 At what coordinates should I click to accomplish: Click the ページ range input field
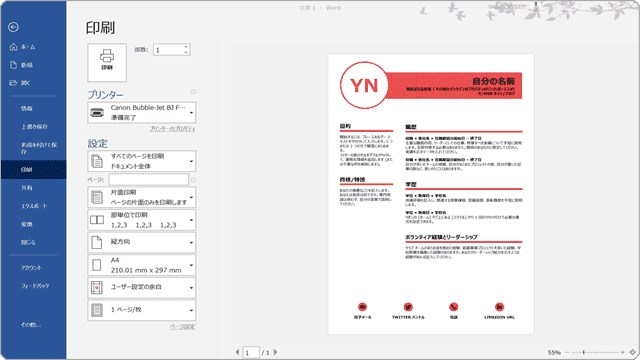pos(149,180)
